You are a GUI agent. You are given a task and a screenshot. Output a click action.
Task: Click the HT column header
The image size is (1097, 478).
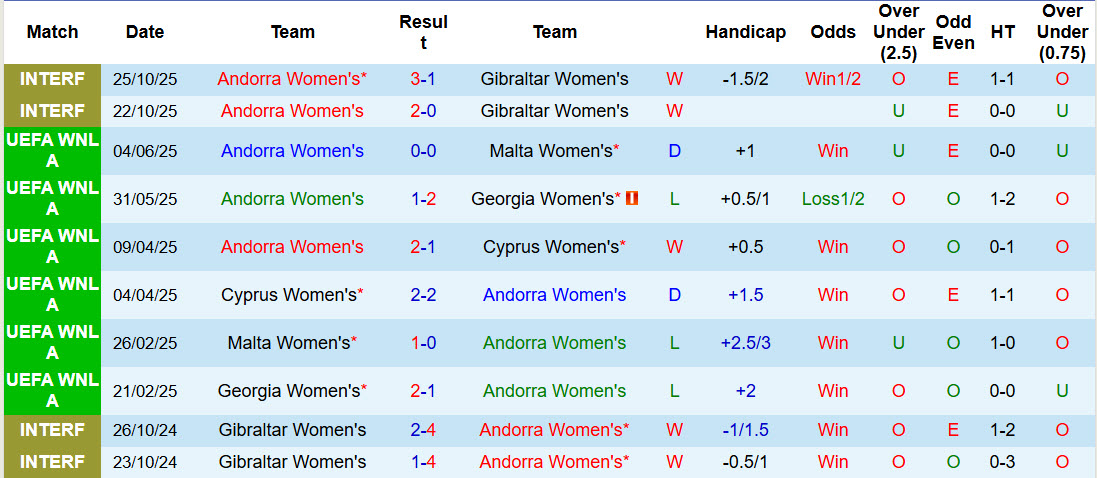1002,32
